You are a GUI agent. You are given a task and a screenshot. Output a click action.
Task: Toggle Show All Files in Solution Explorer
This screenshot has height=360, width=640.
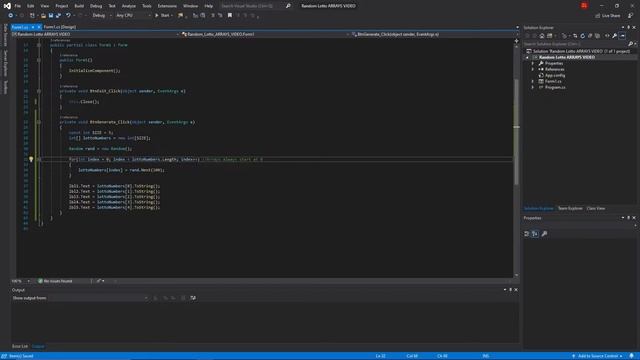pyautogui.click(x=598, y=36)
